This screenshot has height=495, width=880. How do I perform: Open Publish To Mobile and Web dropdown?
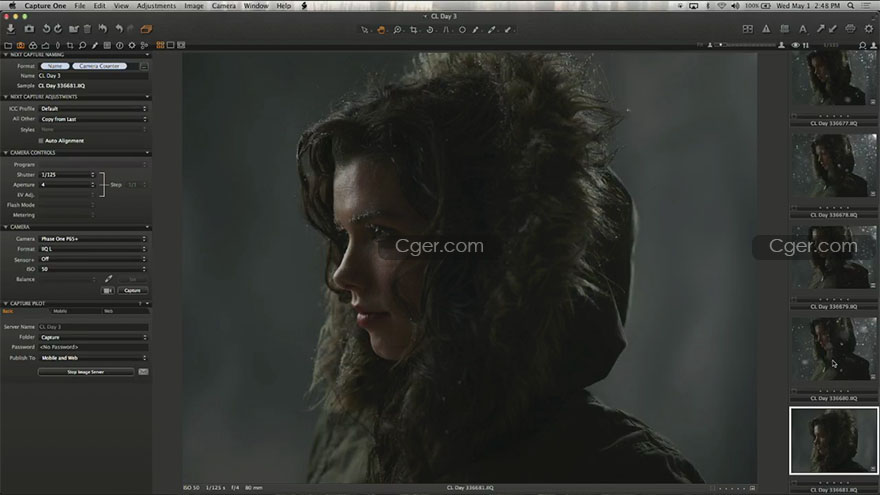pyautogui.click(x=93, y=358)
